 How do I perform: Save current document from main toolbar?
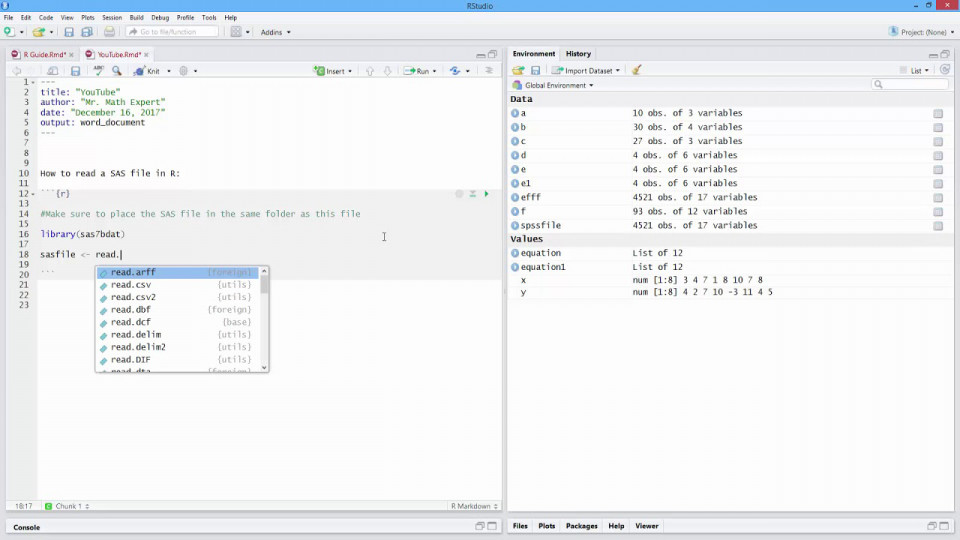point(69,32)
